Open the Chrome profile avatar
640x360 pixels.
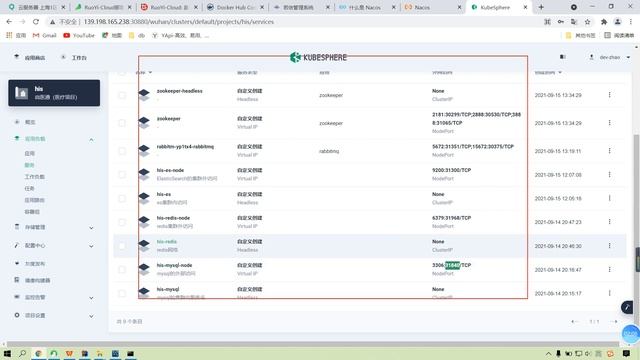[618, 22]
